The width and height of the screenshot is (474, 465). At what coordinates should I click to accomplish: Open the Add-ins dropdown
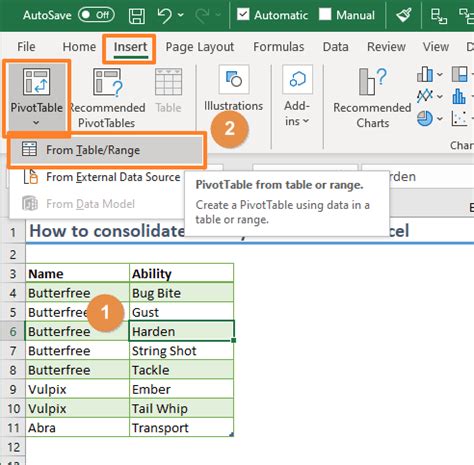point(297,113)
